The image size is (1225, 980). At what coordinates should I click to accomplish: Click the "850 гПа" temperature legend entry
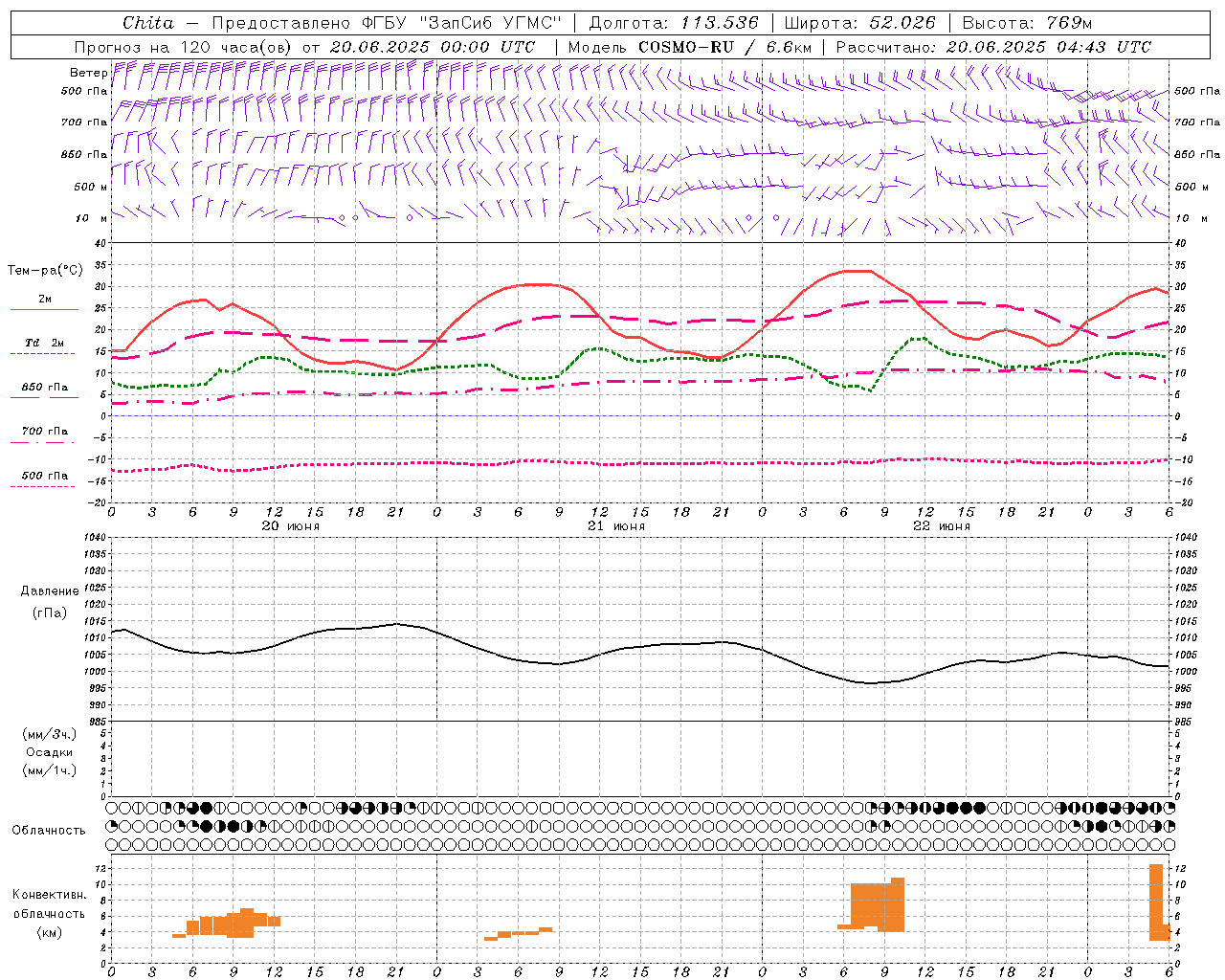[x=45, y=387]
